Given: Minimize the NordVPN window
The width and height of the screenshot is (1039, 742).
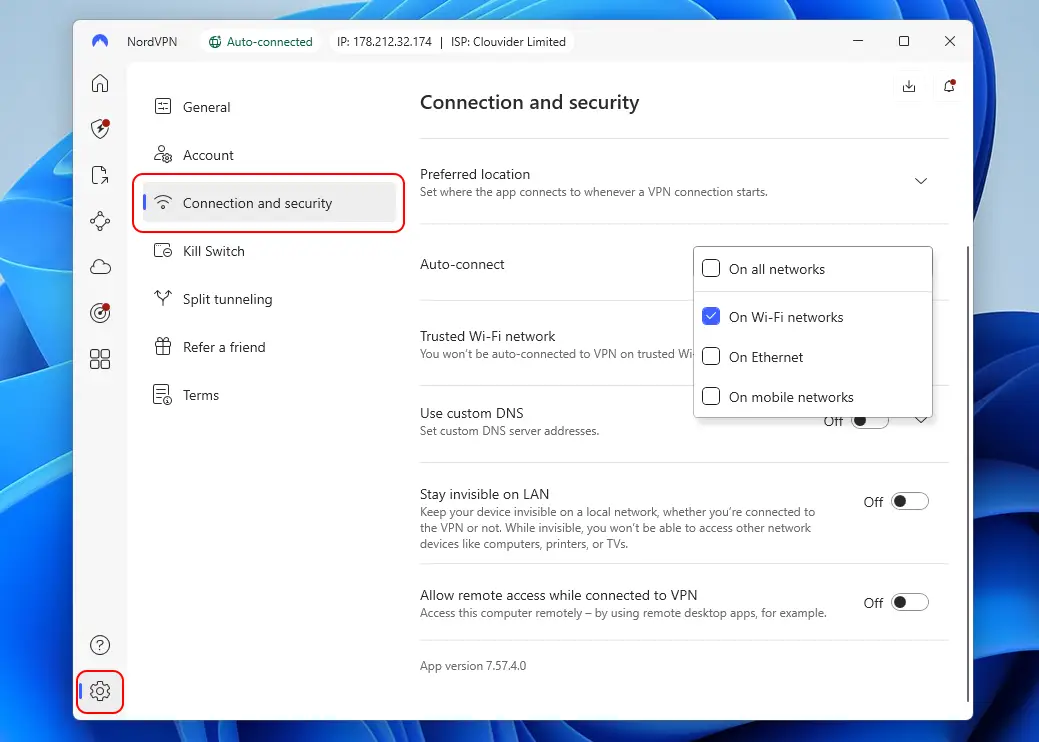Looking at the screenshot, I should [858, 41].
